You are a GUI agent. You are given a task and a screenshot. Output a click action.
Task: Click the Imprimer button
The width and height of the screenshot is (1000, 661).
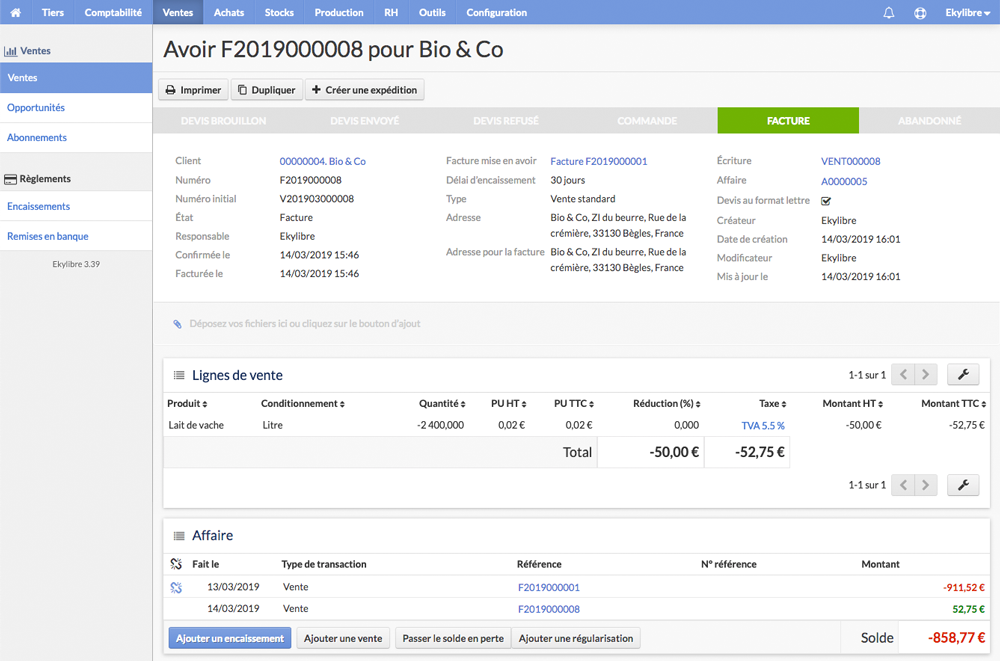[193, 90]
